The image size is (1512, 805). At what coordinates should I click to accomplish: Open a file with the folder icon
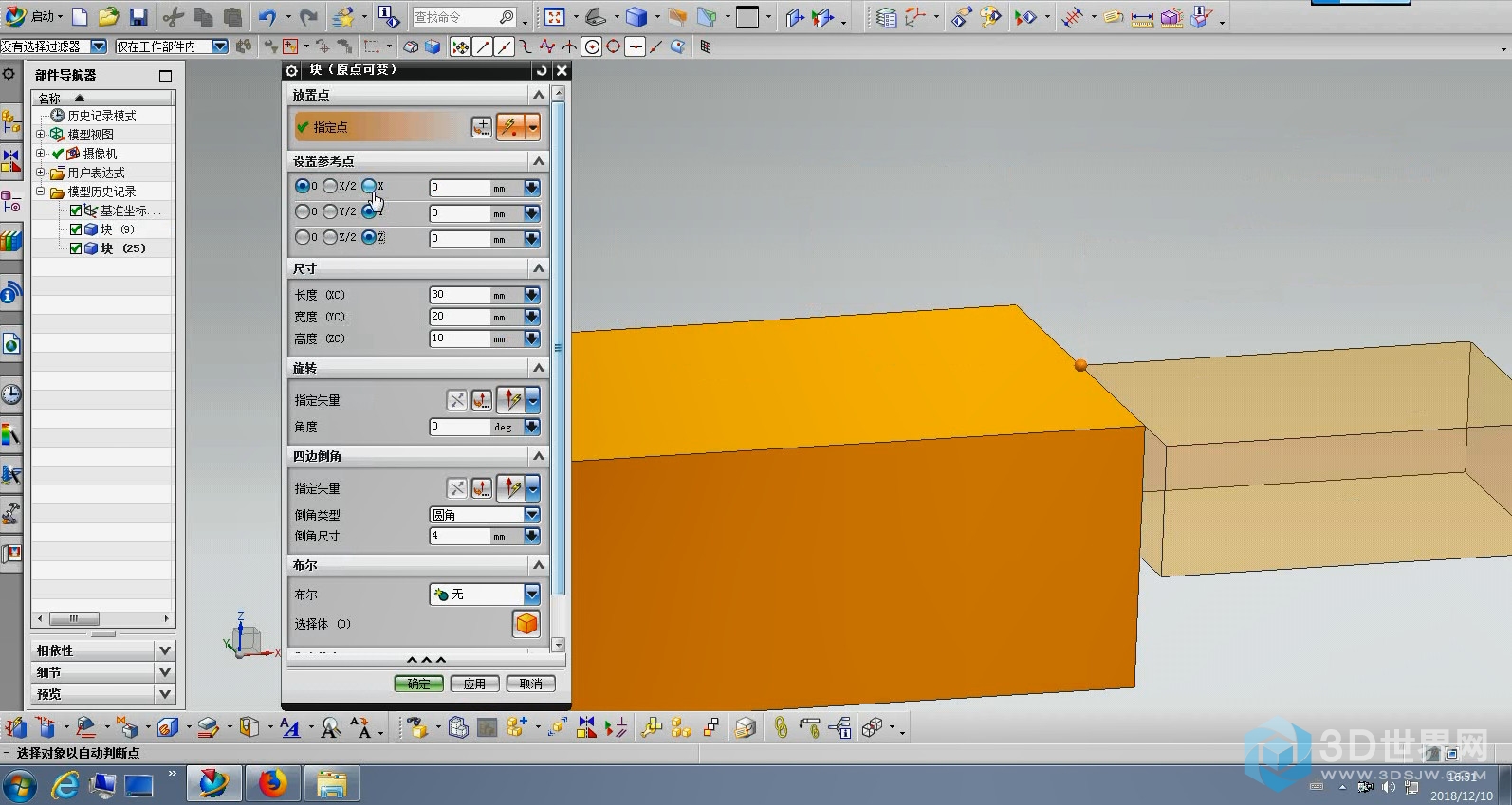109,17
